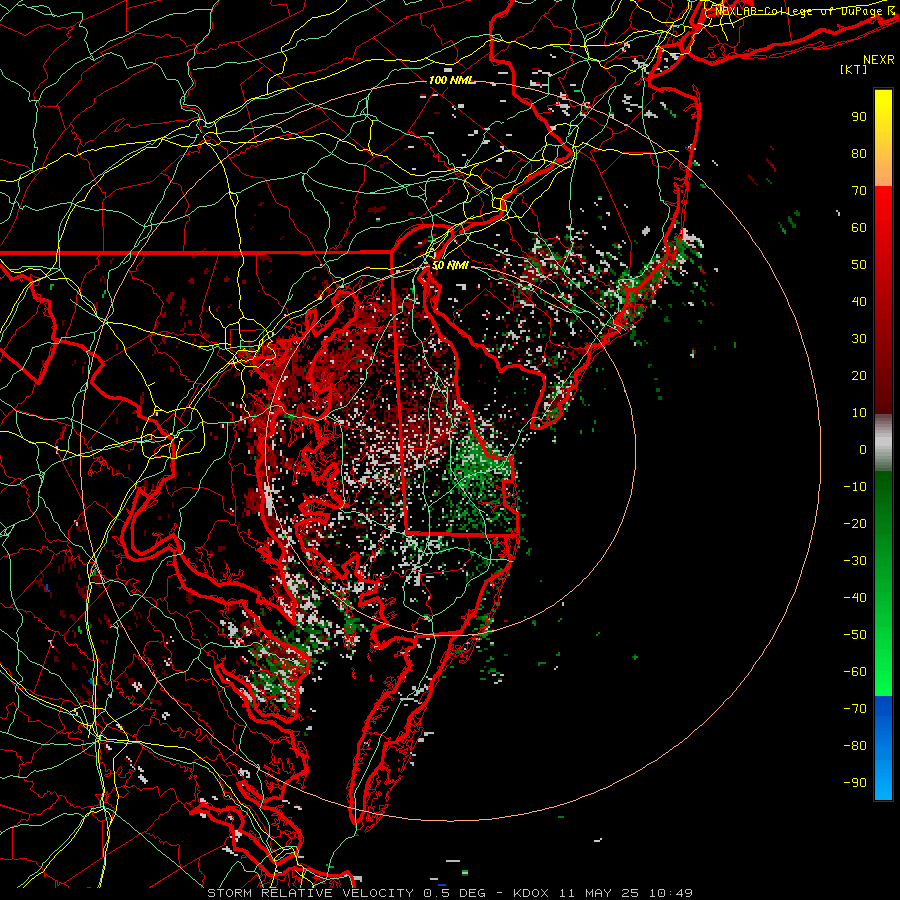Click the "NEXR" label at top right
This screenshot has height=900, width=900.
(879, 60)
